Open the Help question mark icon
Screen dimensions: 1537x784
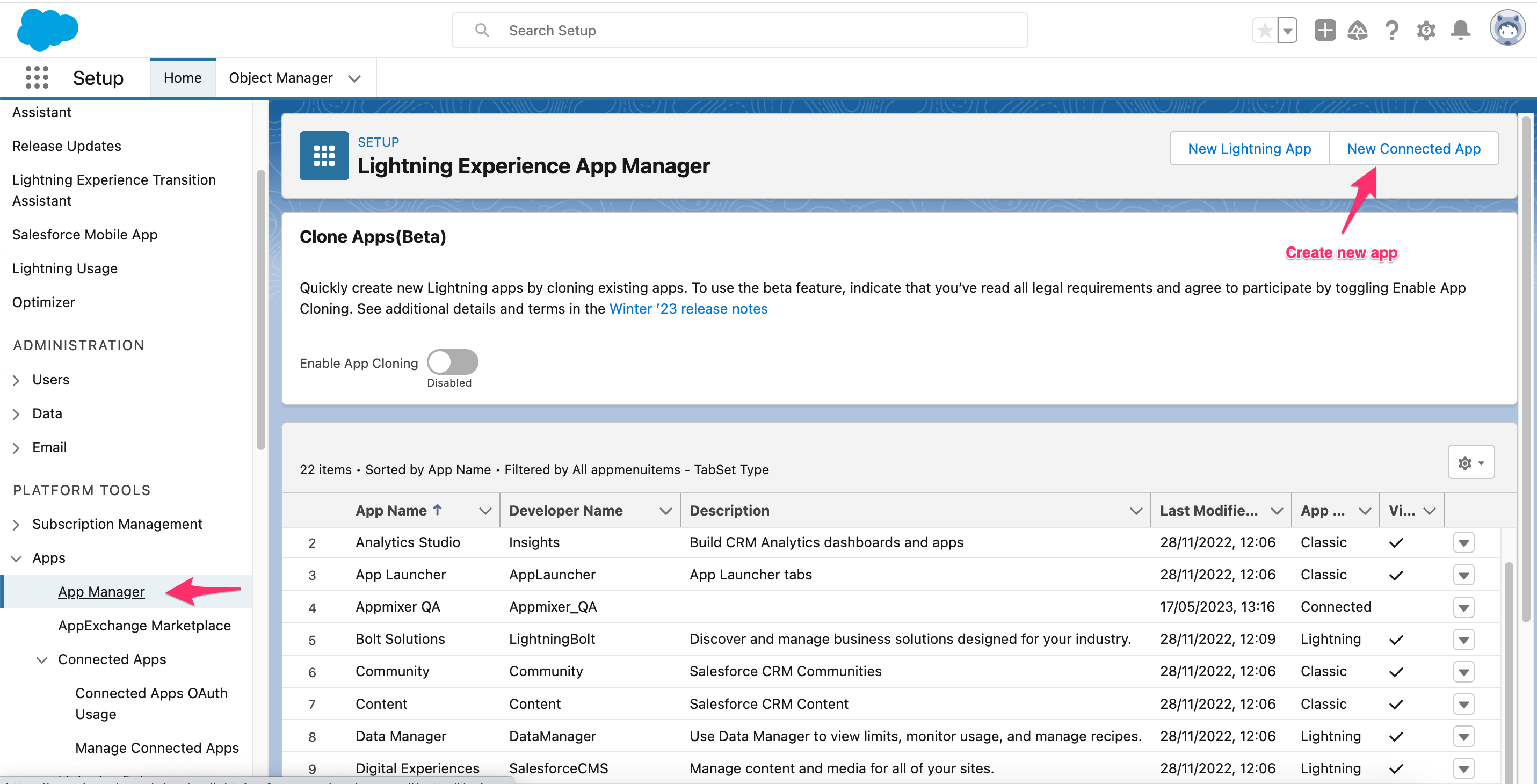point(1391,30)
